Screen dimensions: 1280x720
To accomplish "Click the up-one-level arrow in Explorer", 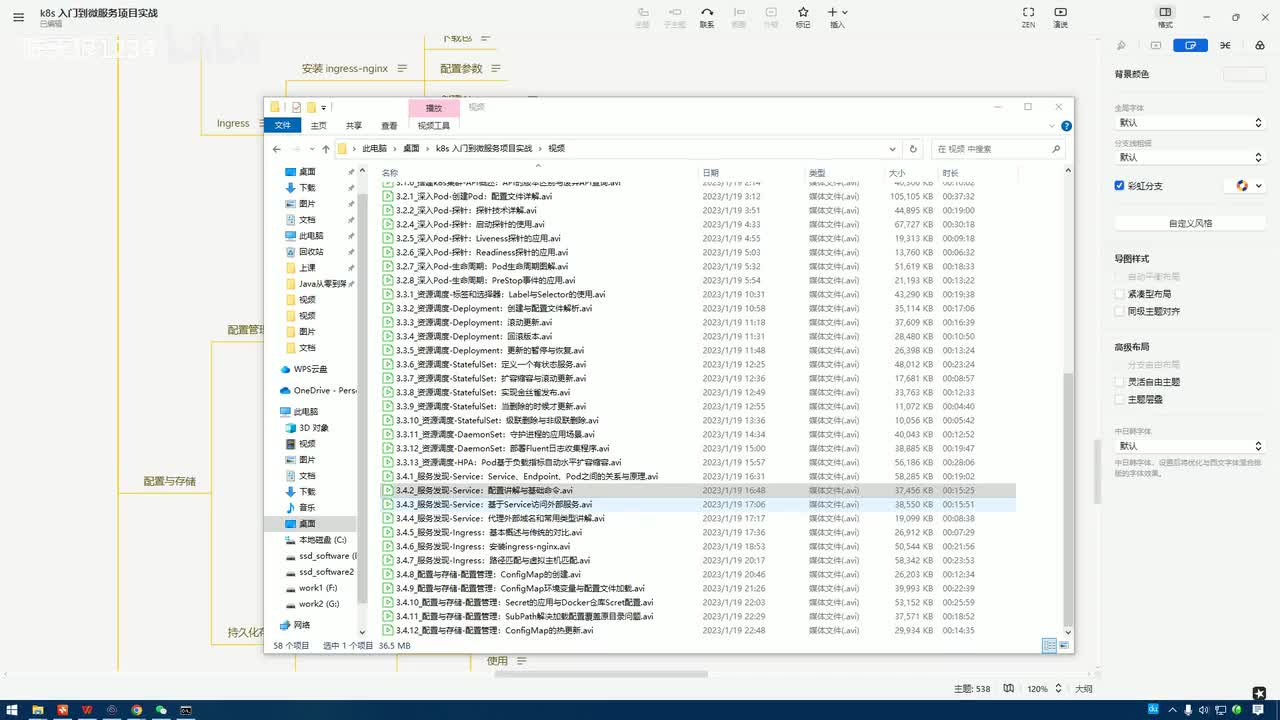I will click(325, 149).
